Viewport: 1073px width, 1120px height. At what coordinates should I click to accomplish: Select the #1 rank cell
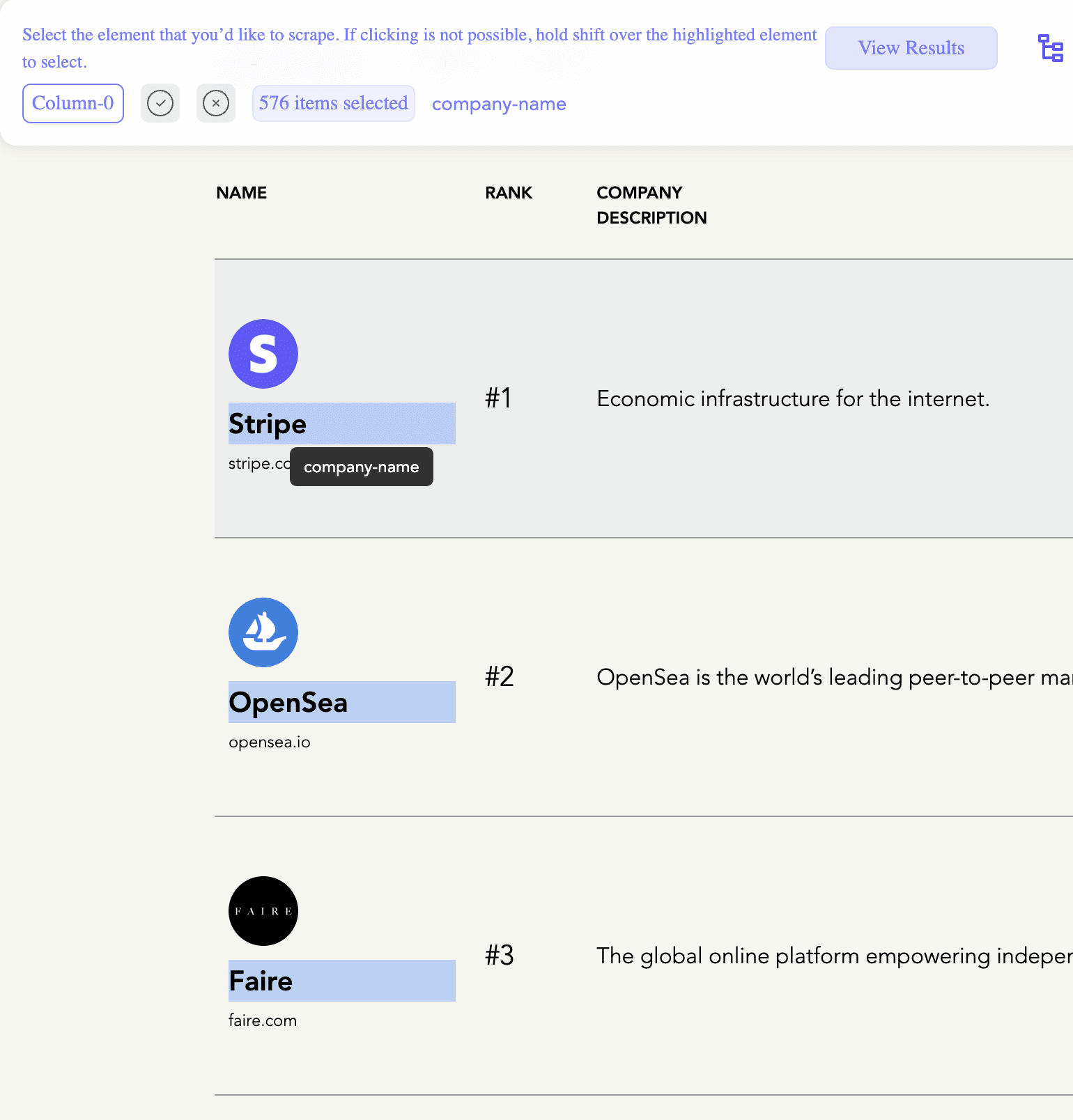pos(499,398)
